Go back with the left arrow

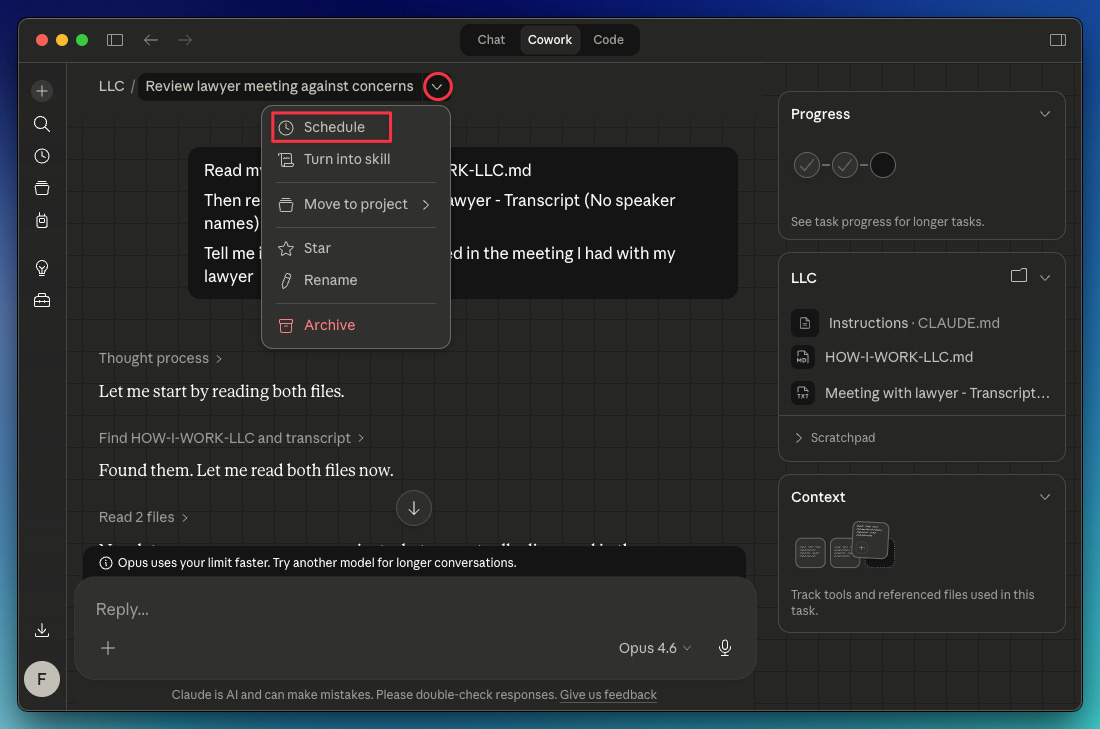click(x=151, y=40)
